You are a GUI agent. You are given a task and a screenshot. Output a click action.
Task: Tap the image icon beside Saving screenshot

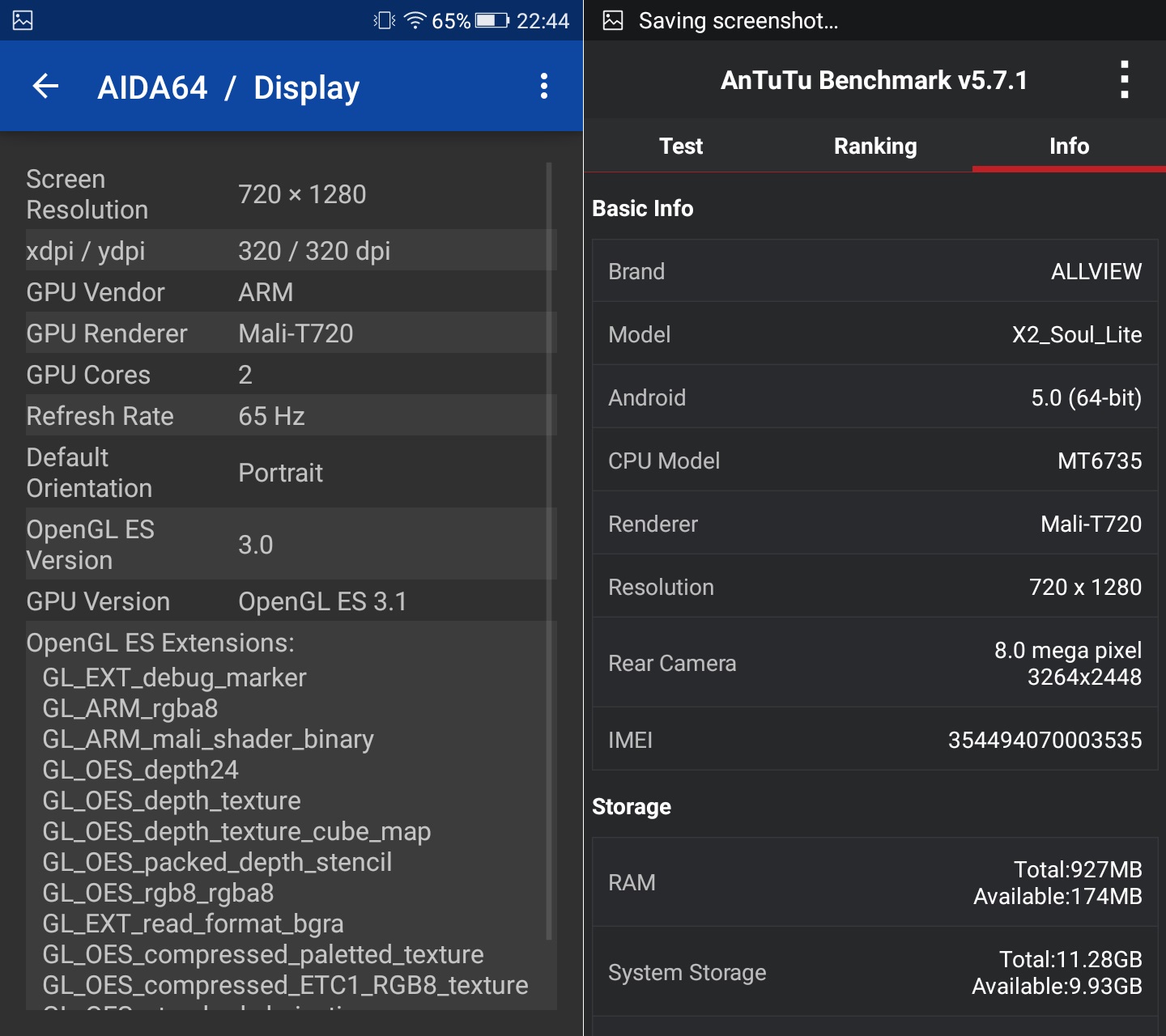coord(613,20)
